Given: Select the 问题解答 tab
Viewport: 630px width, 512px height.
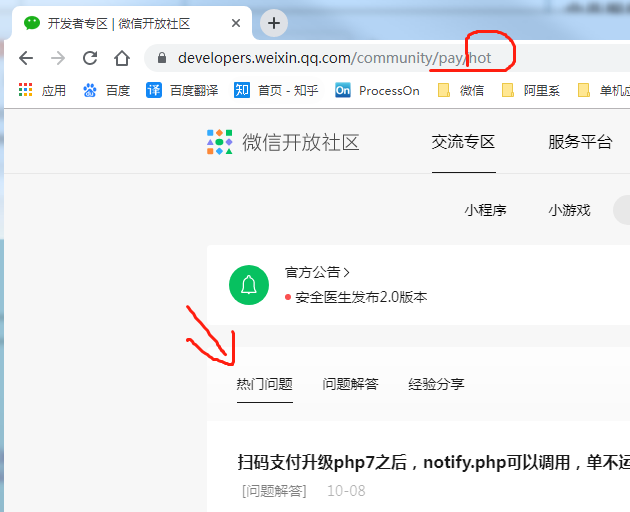Looking at the screenshot, I should tap(350, 384).
